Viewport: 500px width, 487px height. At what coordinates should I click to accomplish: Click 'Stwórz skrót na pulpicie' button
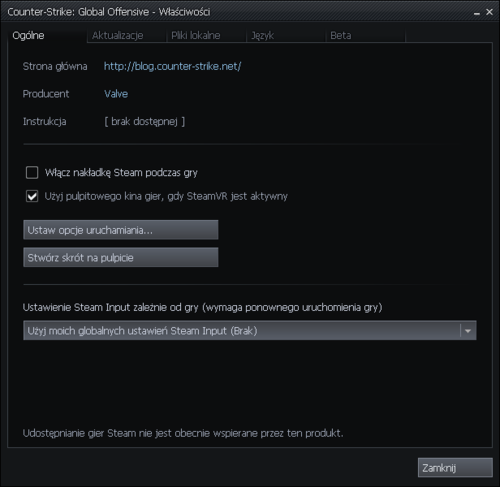(x=121, y=257)
